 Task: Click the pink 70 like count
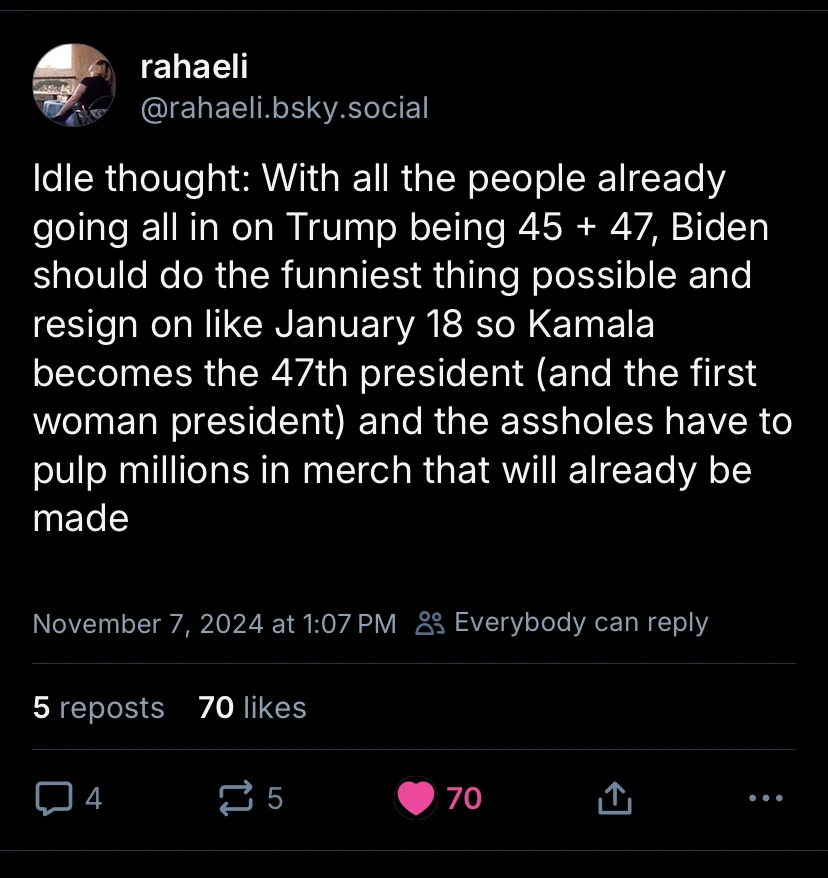pyautogui.click(x=464, y=798)
